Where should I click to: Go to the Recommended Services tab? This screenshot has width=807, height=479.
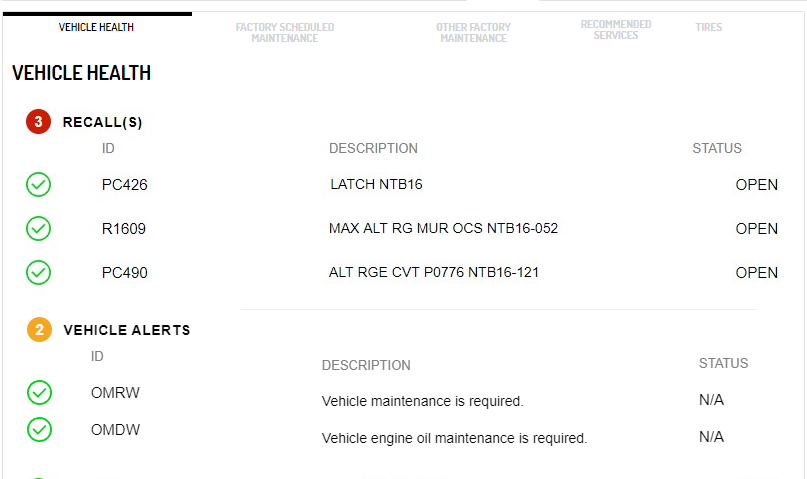point(615,30)
